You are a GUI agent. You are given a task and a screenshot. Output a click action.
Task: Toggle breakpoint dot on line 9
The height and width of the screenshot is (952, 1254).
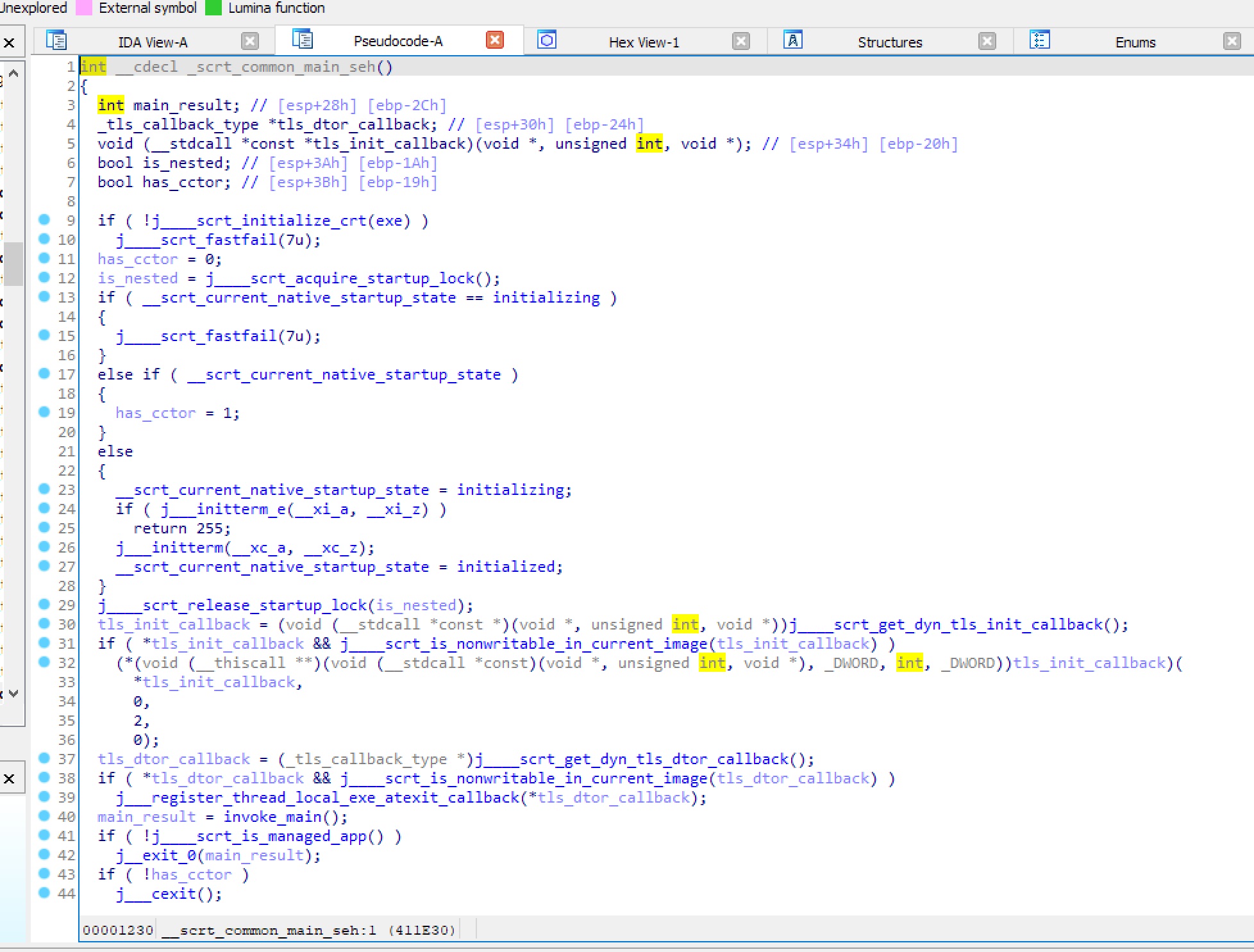[x=44, y=220]
